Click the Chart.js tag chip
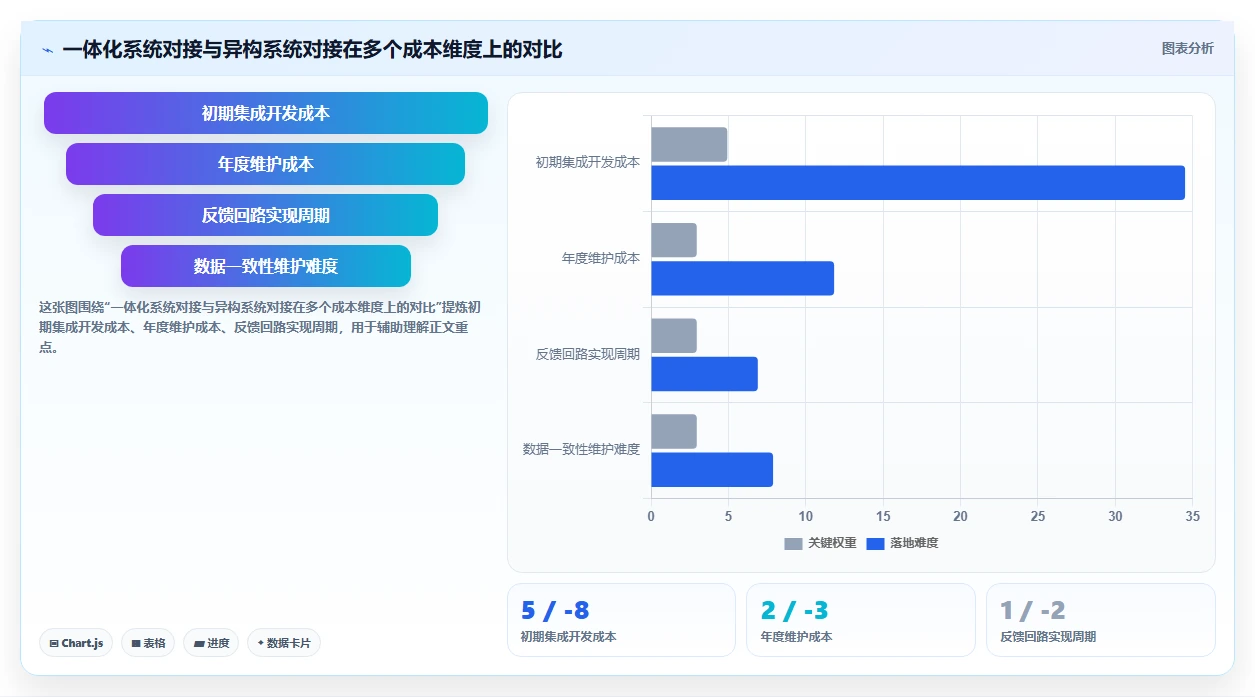1255x697 pixels. (x=76, y=643)
